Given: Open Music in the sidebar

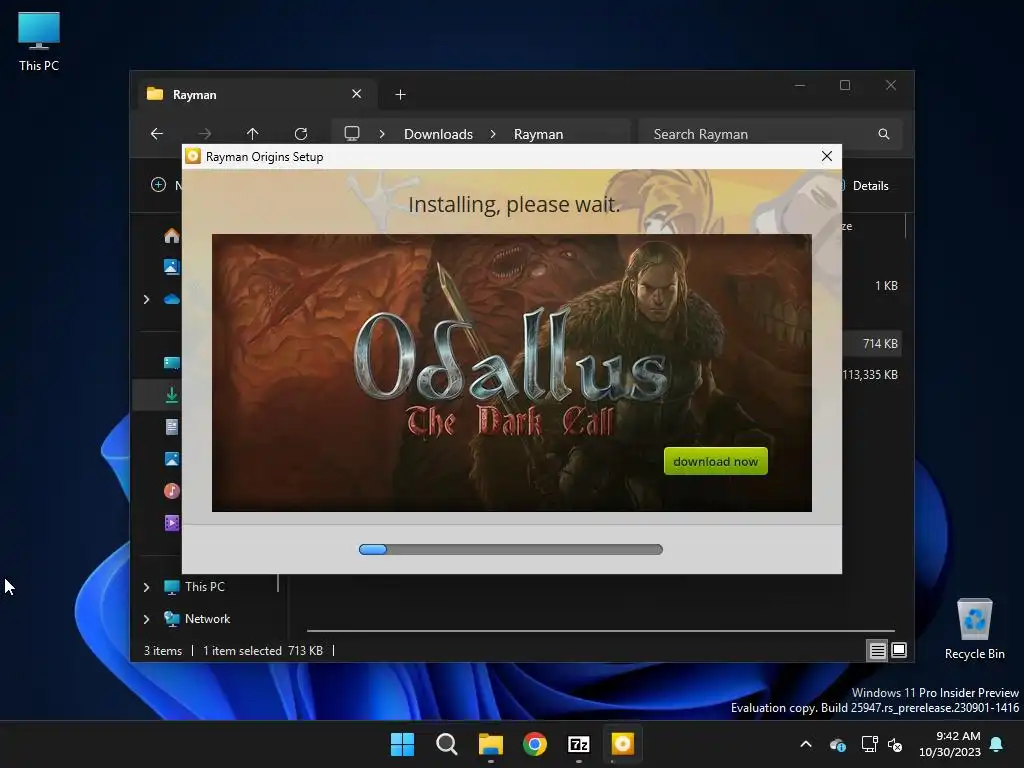Looking at the screenshot, I should tap(172, 490).
